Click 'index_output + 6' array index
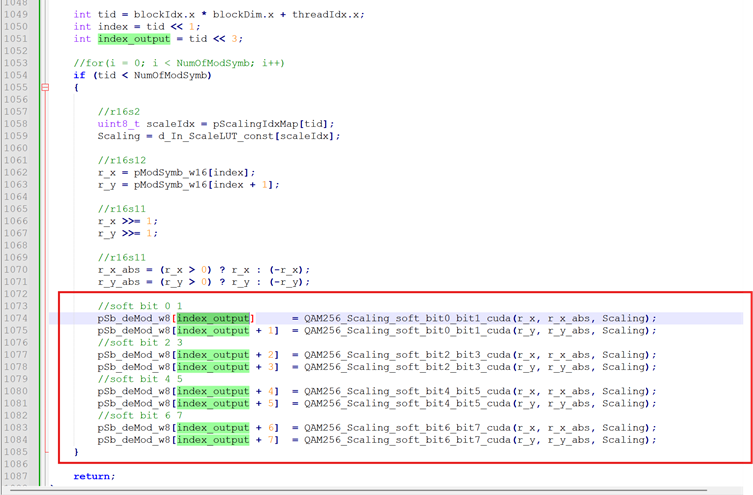This screenshot has height=495, width=753. click(225, 428)
